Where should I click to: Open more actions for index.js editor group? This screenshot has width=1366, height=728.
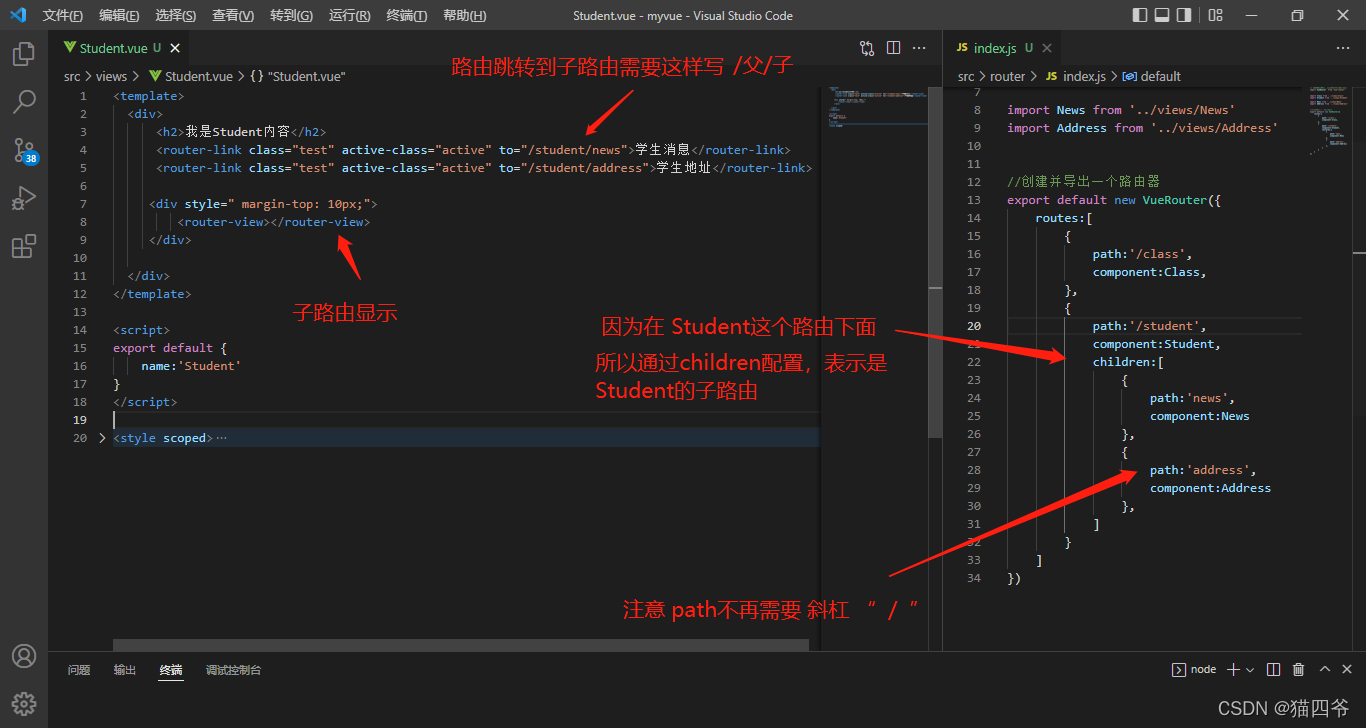[1343, 48]
